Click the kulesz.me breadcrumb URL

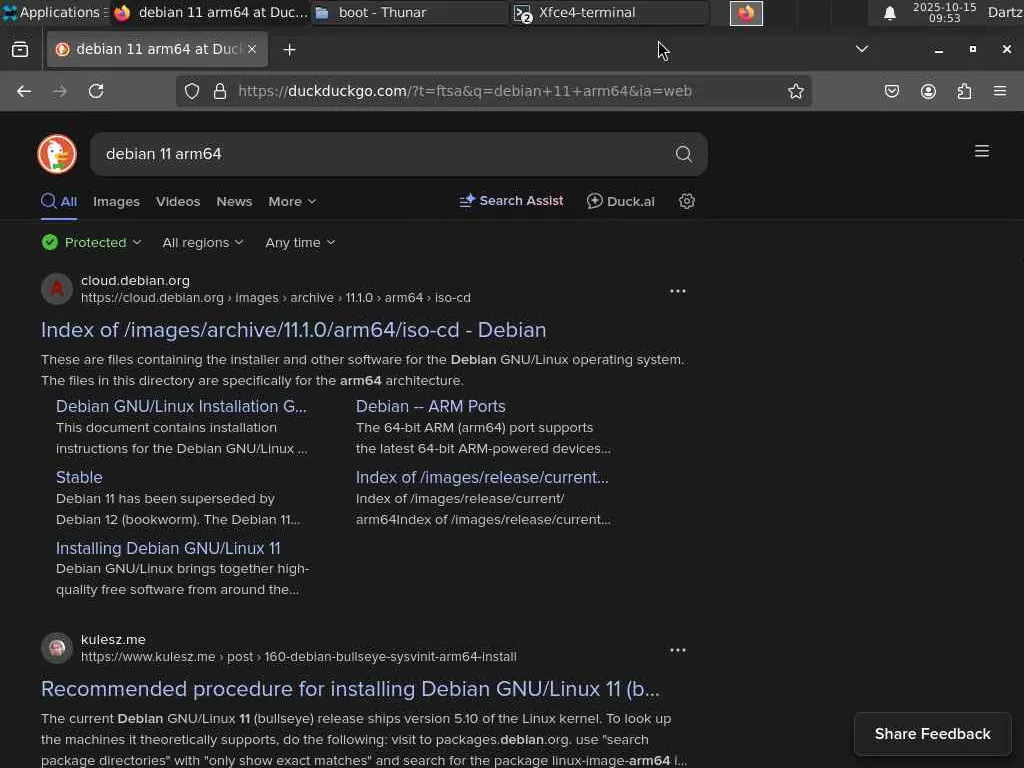coord(298,657)
